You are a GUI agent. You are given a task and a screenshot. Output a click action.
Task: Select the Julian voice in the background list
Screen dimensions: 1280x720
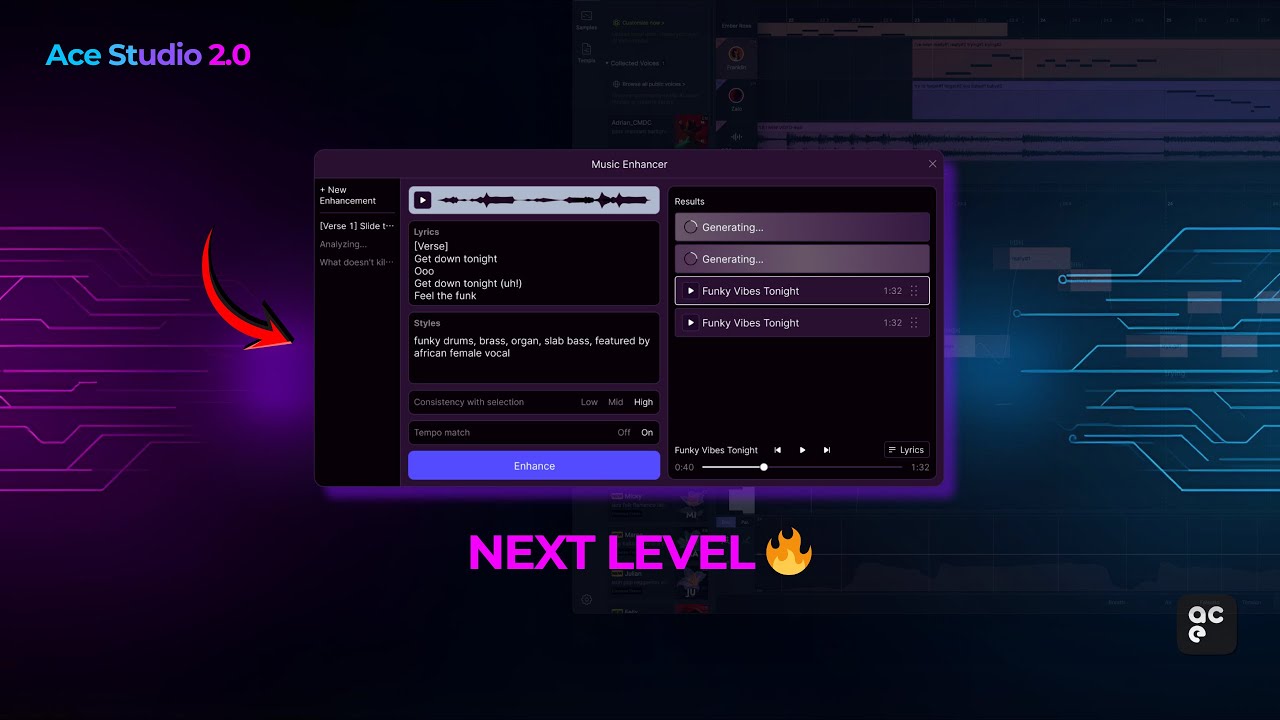659,582
